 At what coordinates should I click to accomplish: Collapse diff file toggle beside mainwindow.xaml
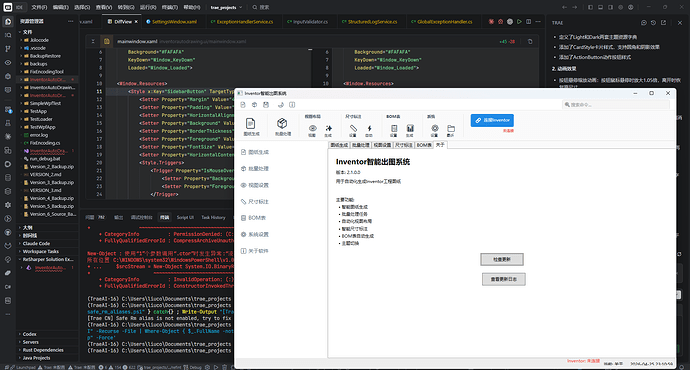click(93, 41)
